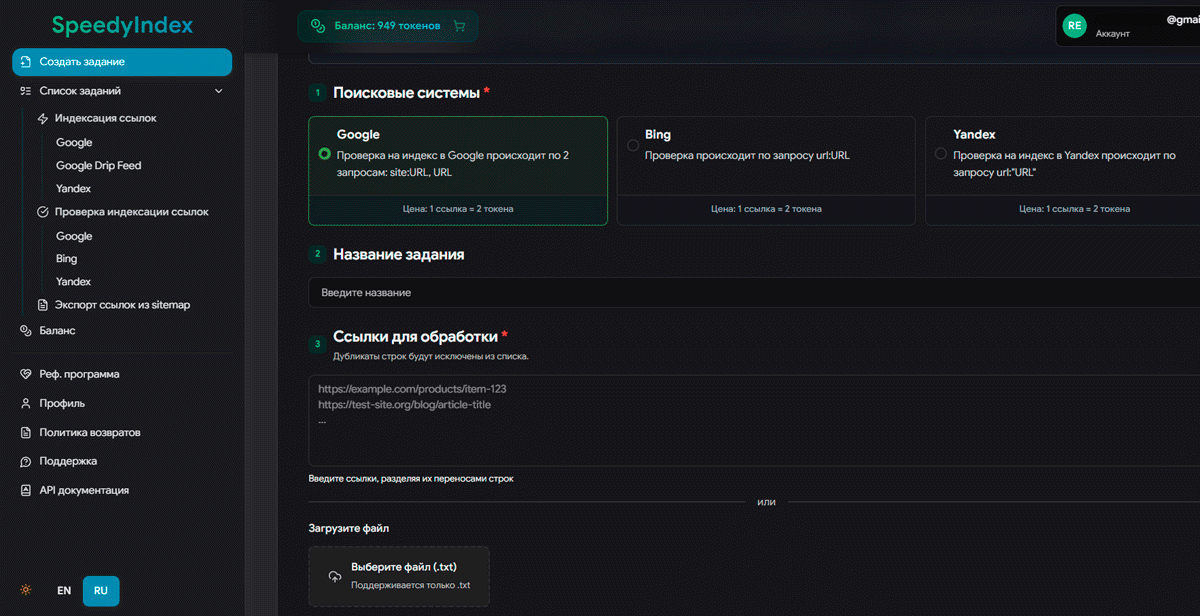Click the balance coins icon in header
The width and height of the screenshot is (1200, 616).
317,26
